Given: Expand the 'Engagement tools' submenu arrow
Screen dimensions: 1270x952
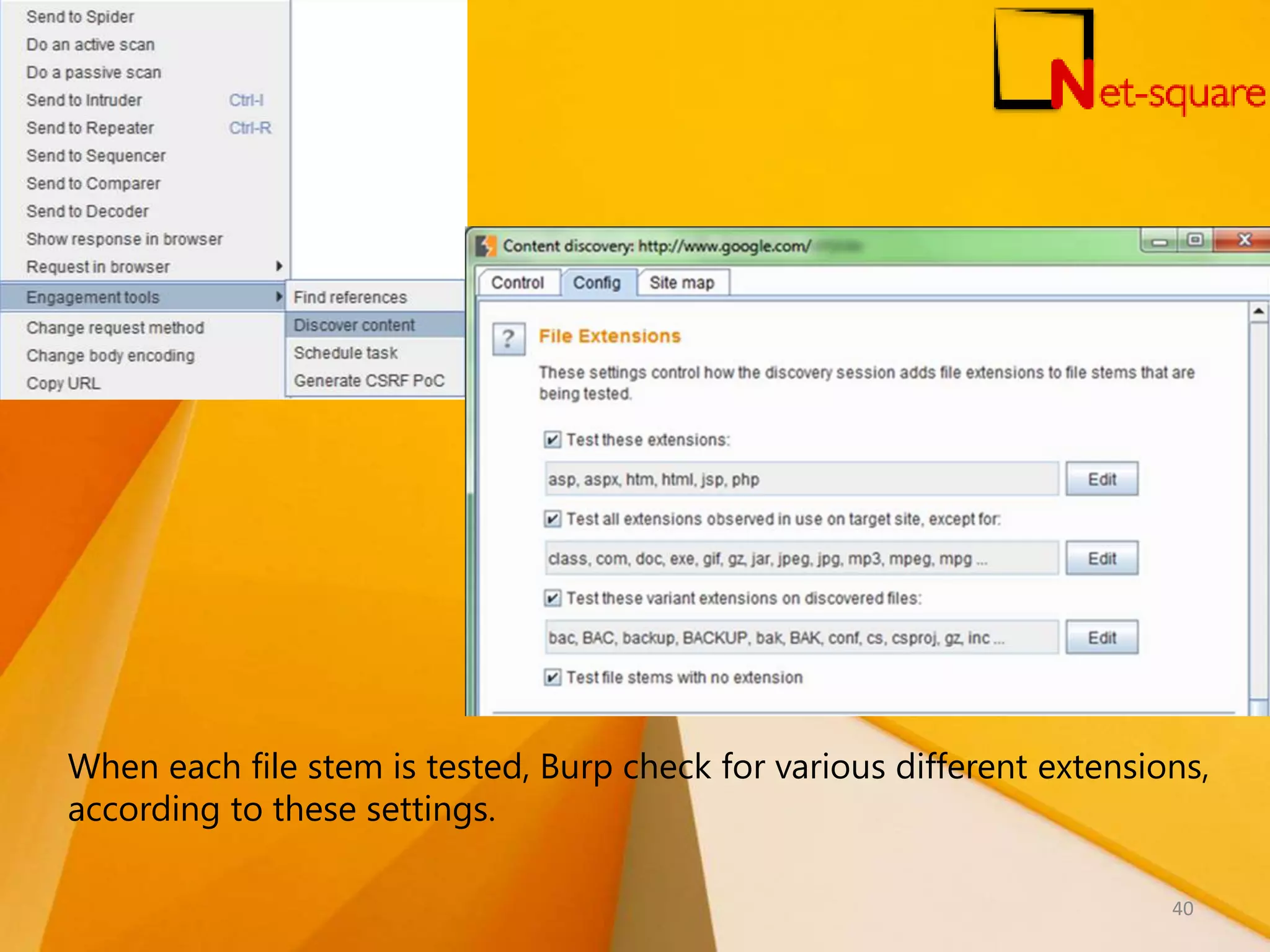Looking at the screenshot, I should click(x=278, y=297).
